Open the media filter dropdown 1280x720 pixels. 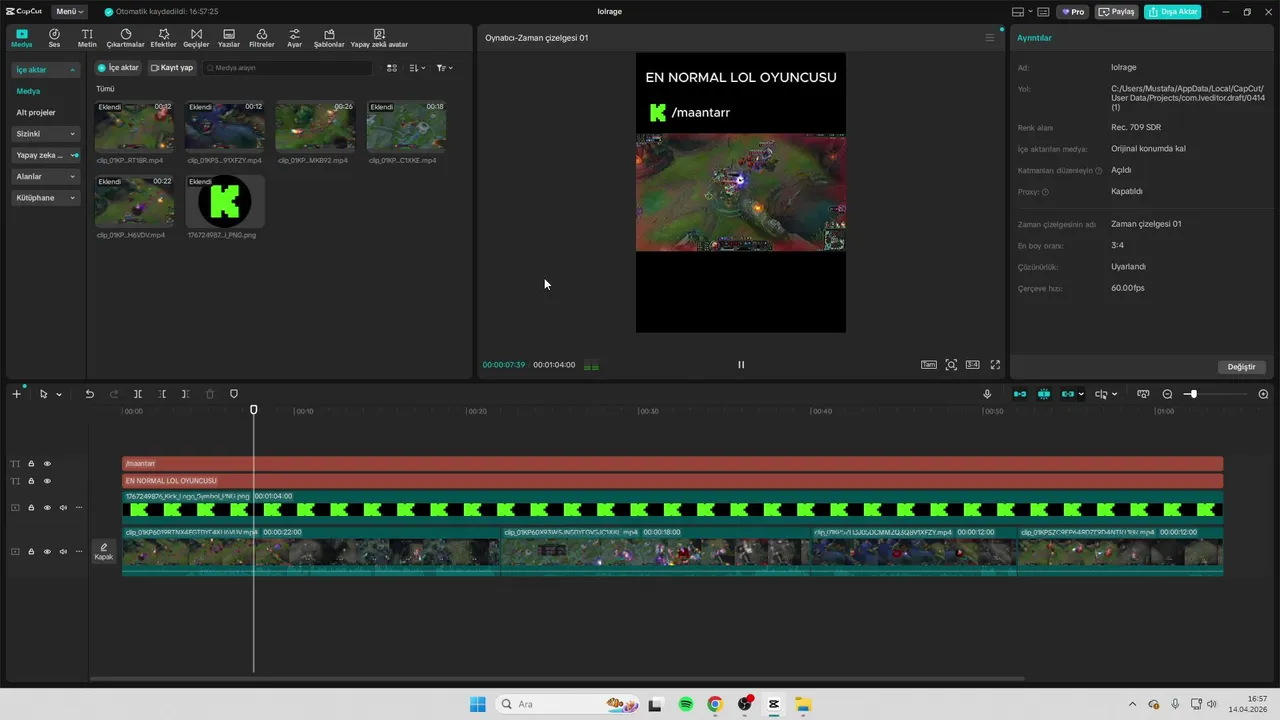445,68
